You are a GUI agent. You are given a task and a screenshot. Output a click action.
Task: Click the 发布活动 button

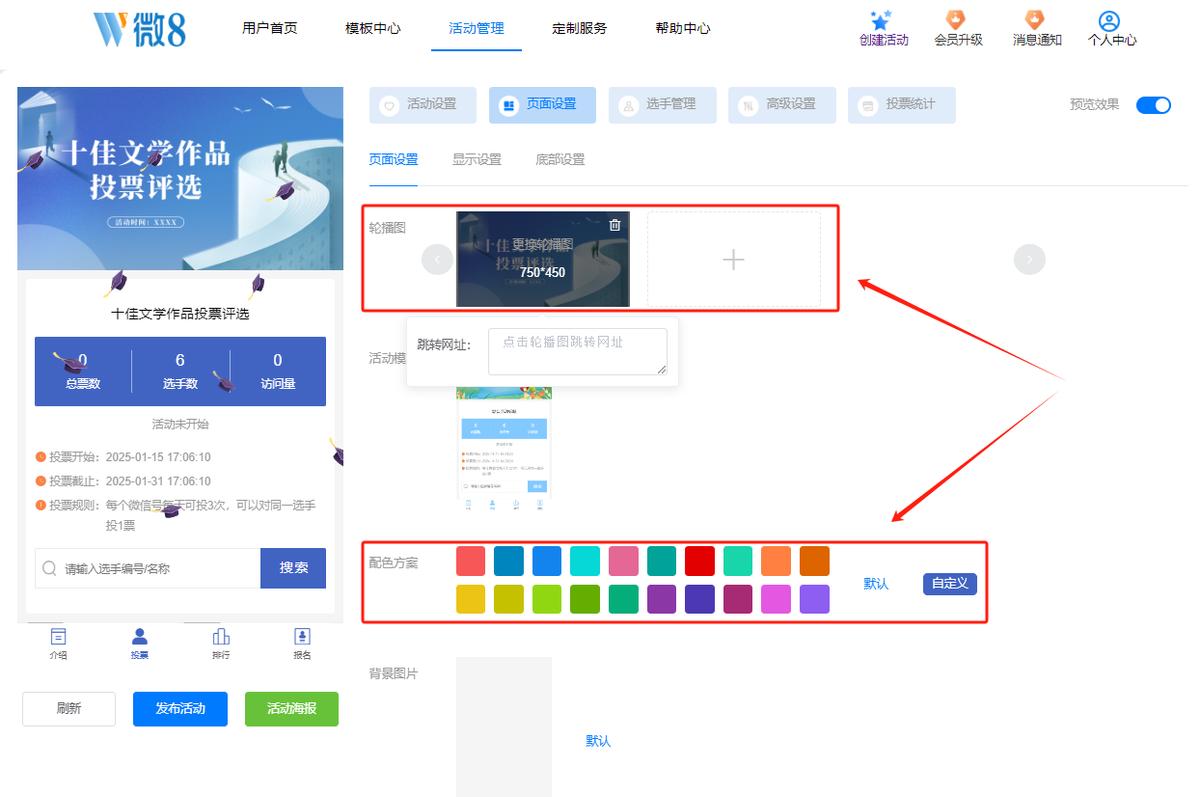180,709
